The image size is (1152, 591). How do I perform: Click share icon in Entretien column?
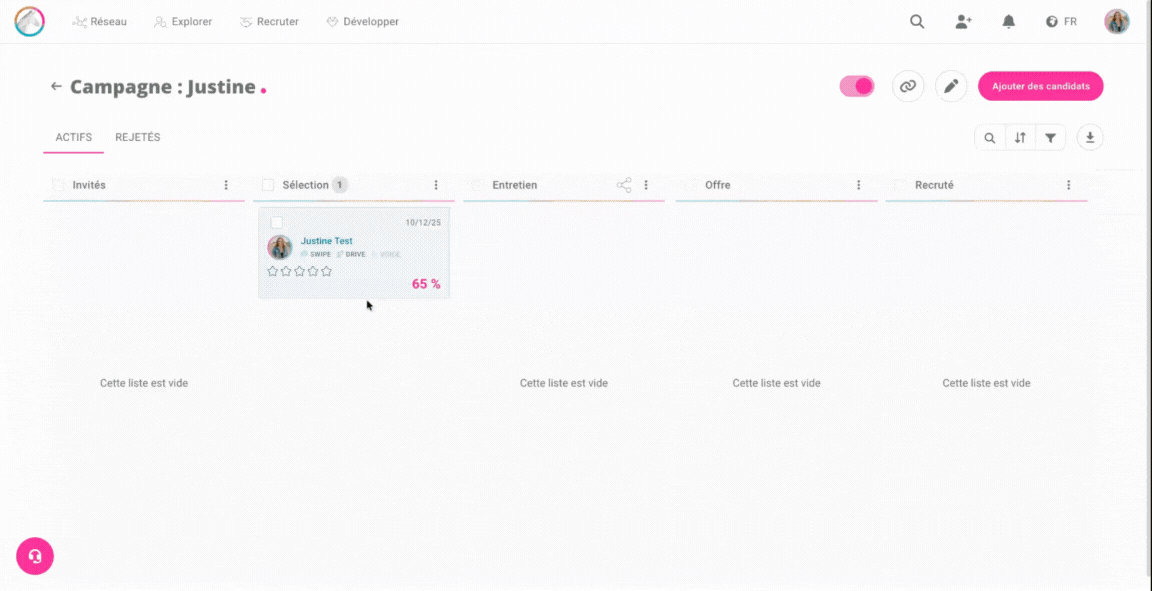coord(624,185)
